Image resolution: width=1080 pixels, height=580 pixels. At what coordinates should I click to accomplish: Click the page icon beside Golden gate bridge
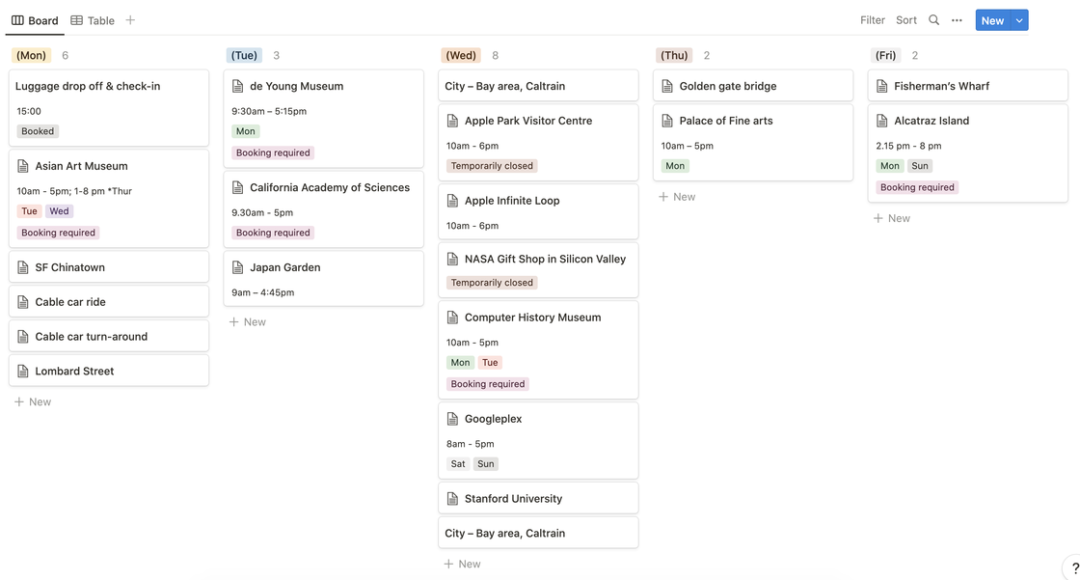pyautogui.click(x=667, y=86)
